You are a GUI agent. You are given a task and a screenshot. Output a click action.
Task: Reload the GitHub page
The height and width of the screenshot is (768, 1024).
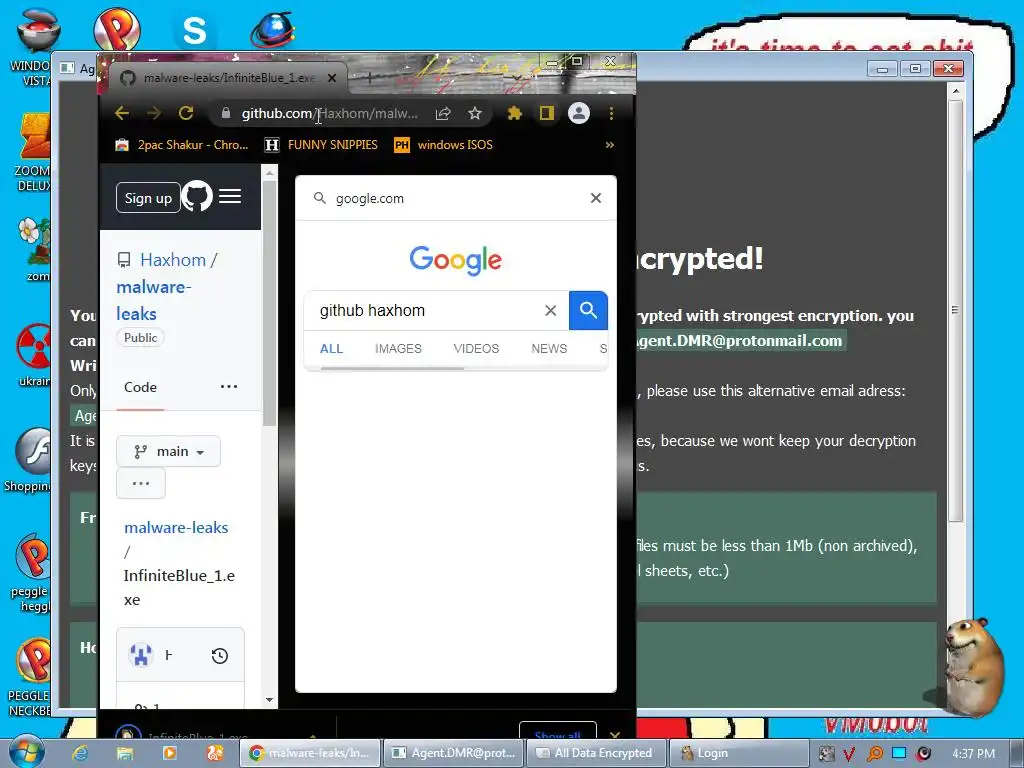coord(186,113)
